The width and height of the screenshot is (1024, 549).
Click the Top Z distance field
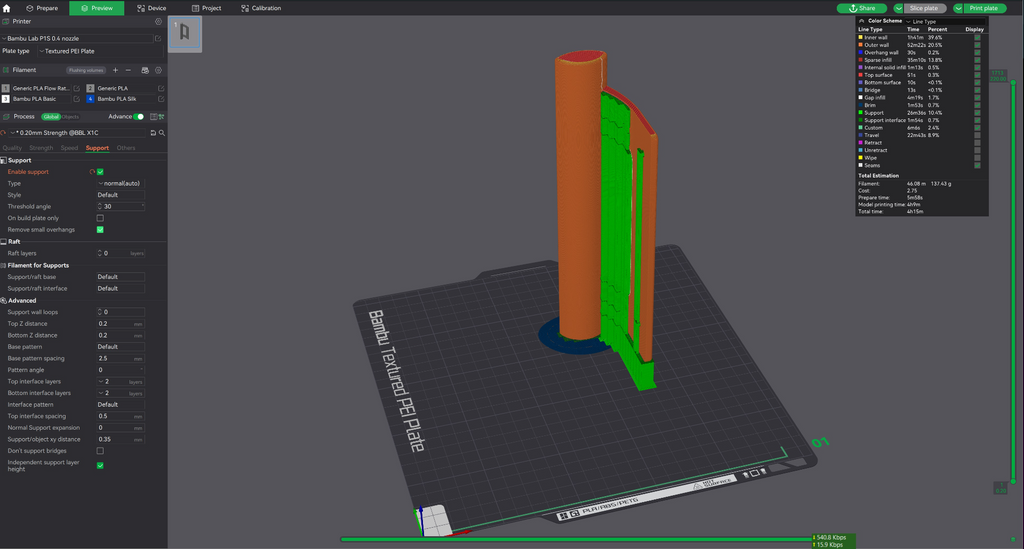pos(121,324)
